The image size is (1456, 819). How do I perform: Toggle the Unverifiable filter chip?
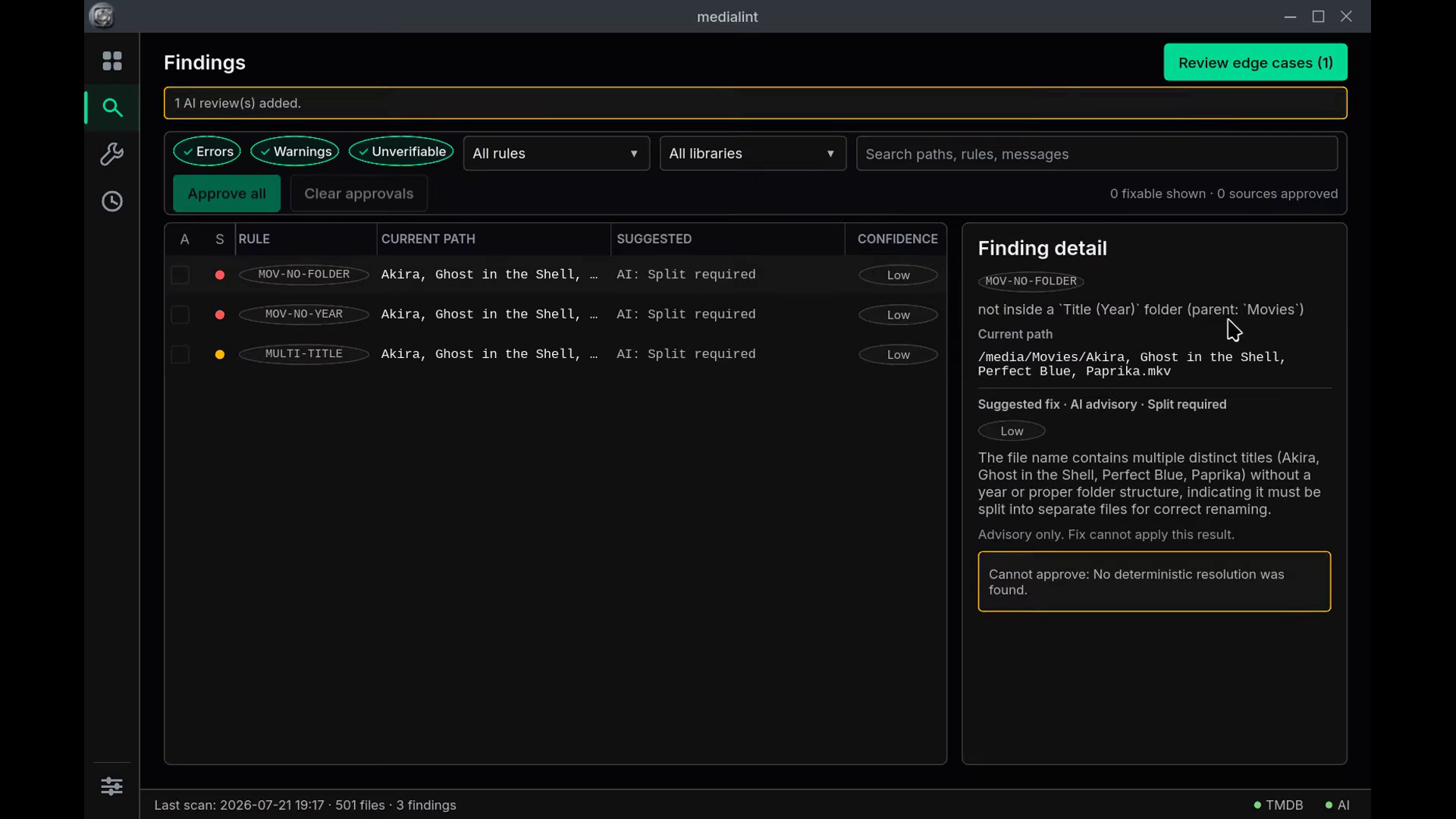[401, 152]
